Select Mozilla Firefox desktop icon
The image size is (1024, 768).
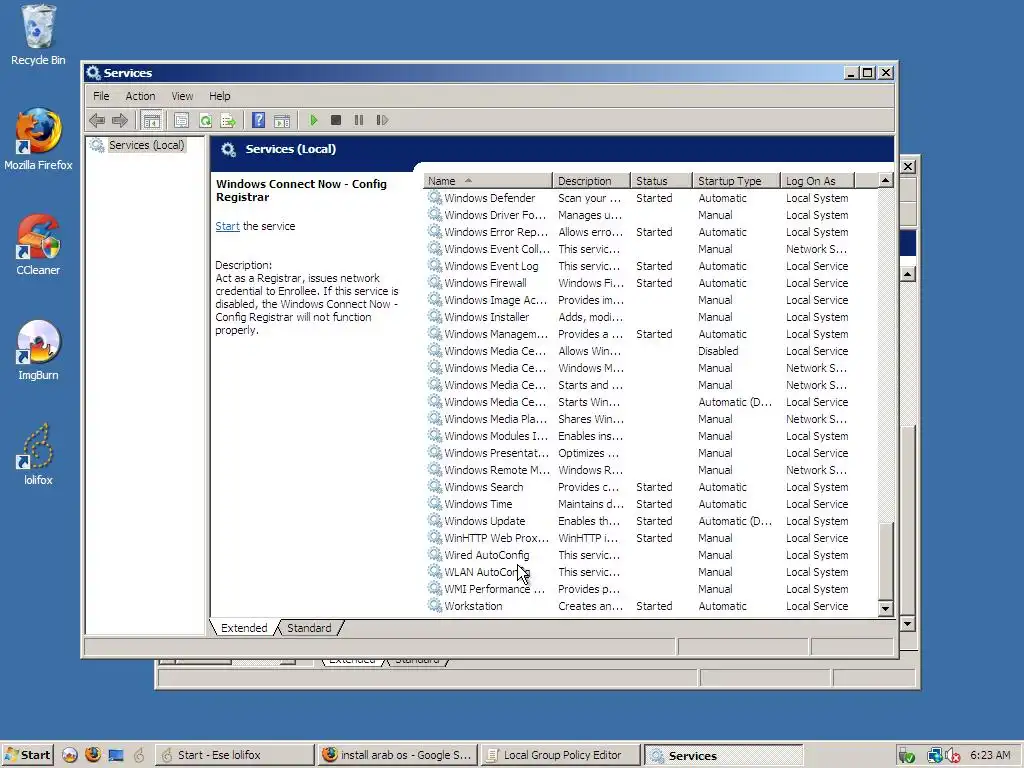pyautogui.click(x=38, y=139)
